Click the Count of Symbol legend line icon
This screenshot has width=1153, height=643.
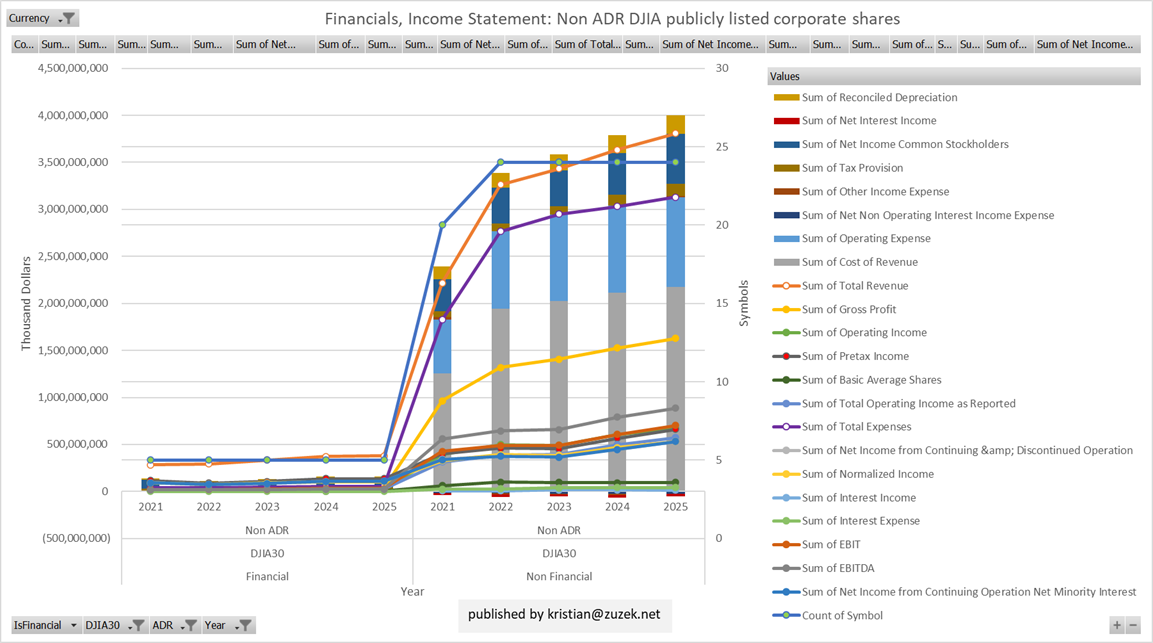click(786, 616)
